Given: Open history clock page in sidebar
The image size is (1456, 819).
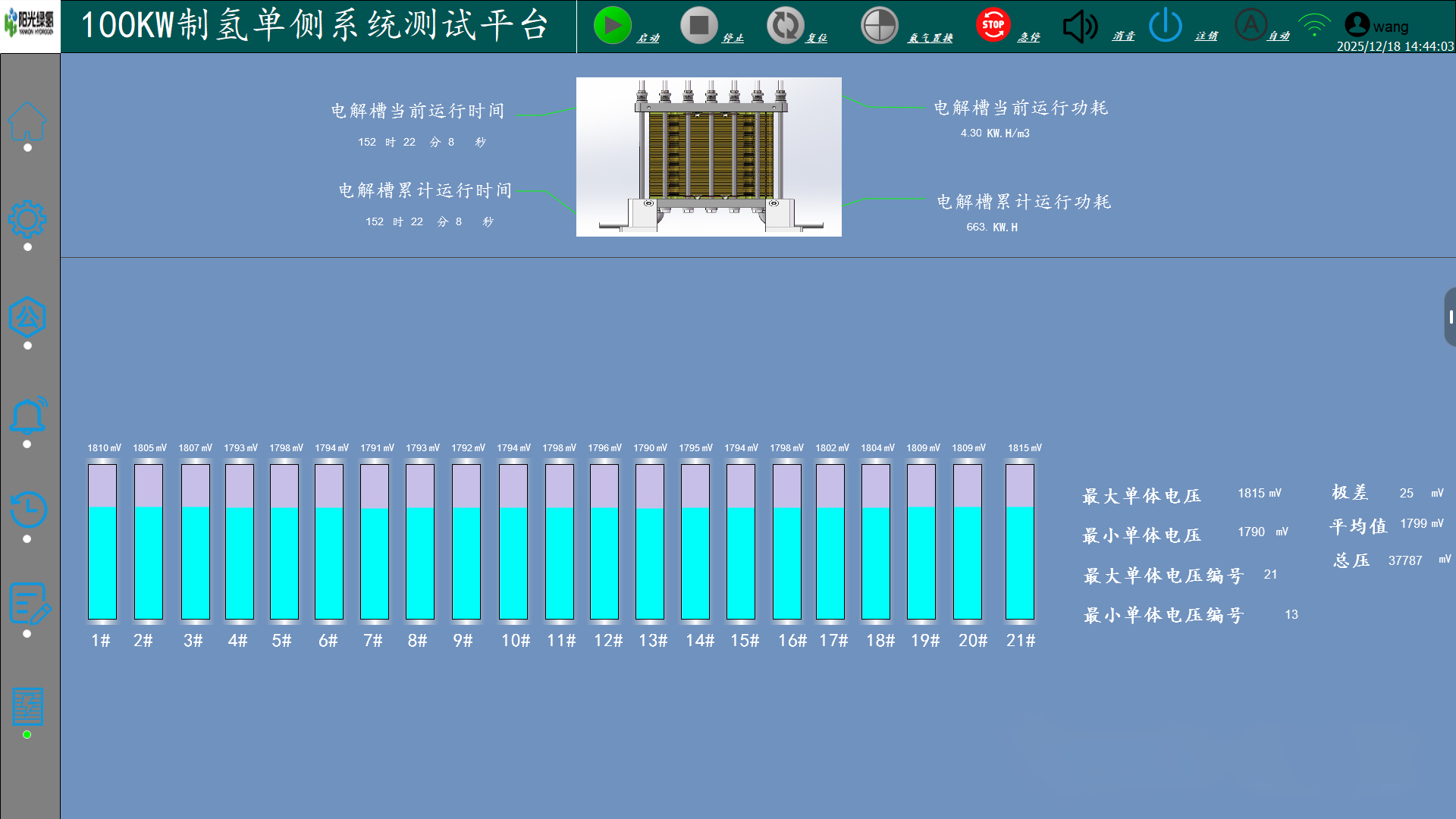Looking at the screenshot, I should point(27,510).
